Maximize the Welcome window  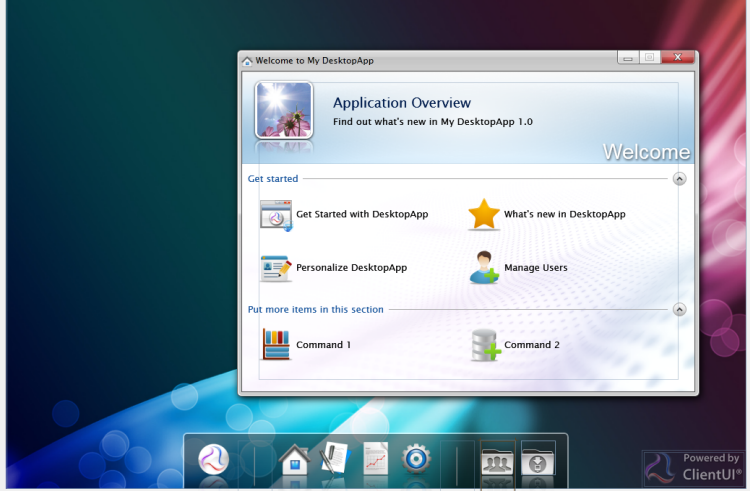(x=650, y=57)
